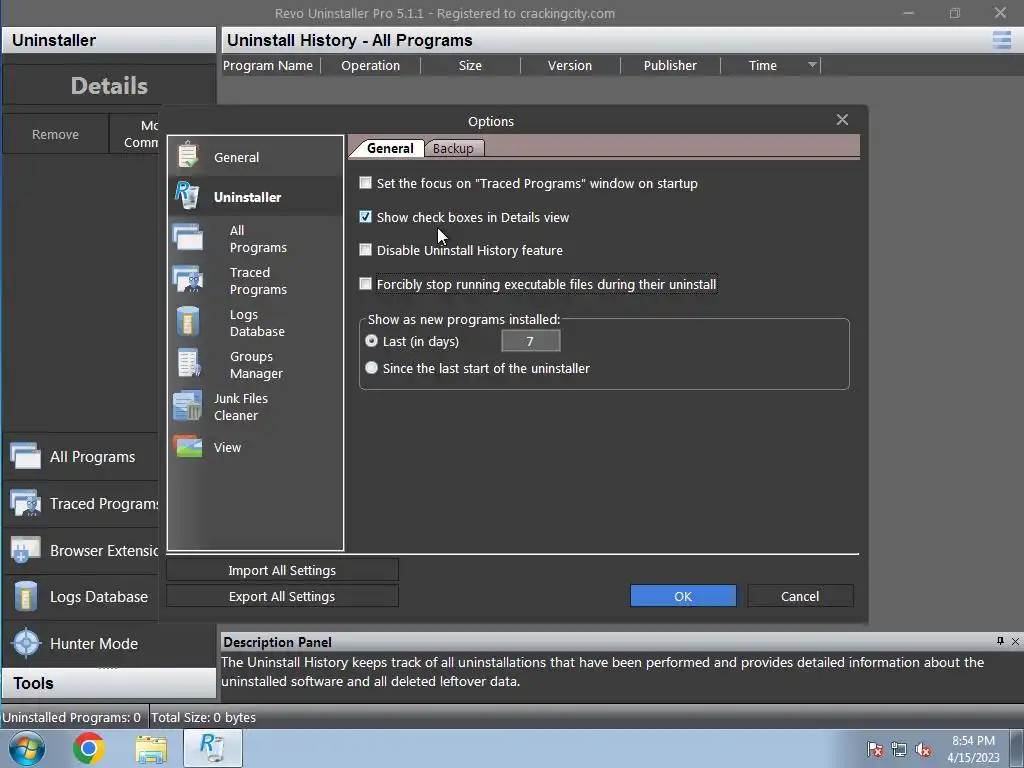Screen dimensions: 1024x768
Task: Click Export All Settings button
Action: click(x=282, y=596)
